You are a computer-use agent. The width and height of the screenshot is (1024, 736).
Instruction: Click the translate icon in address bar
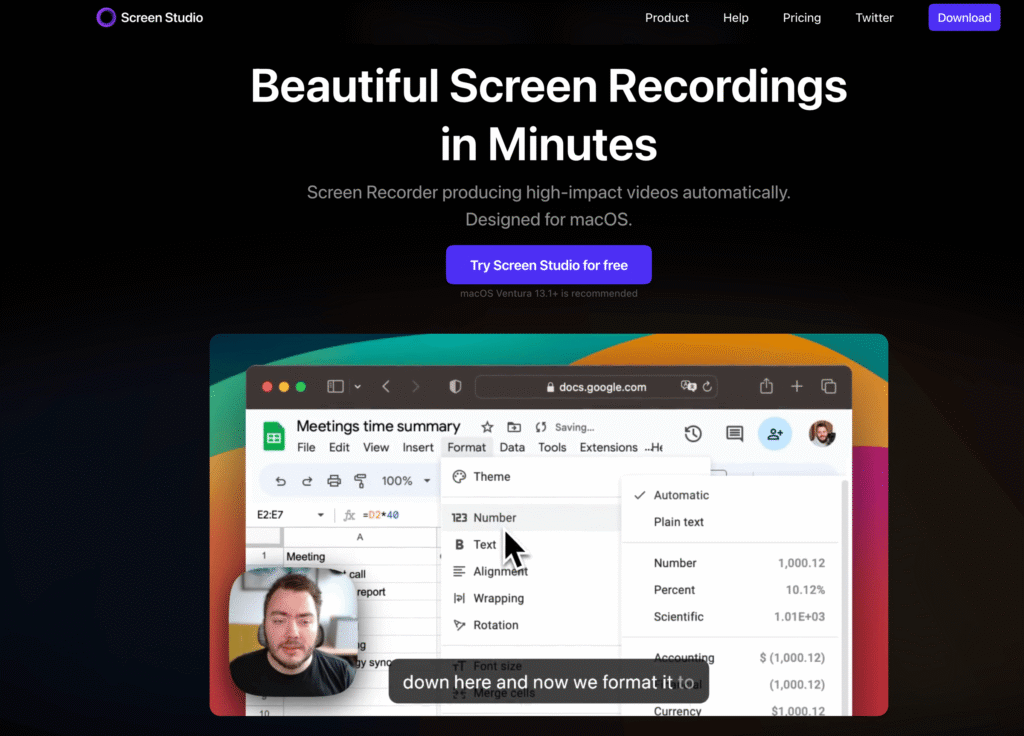(688, 387)
